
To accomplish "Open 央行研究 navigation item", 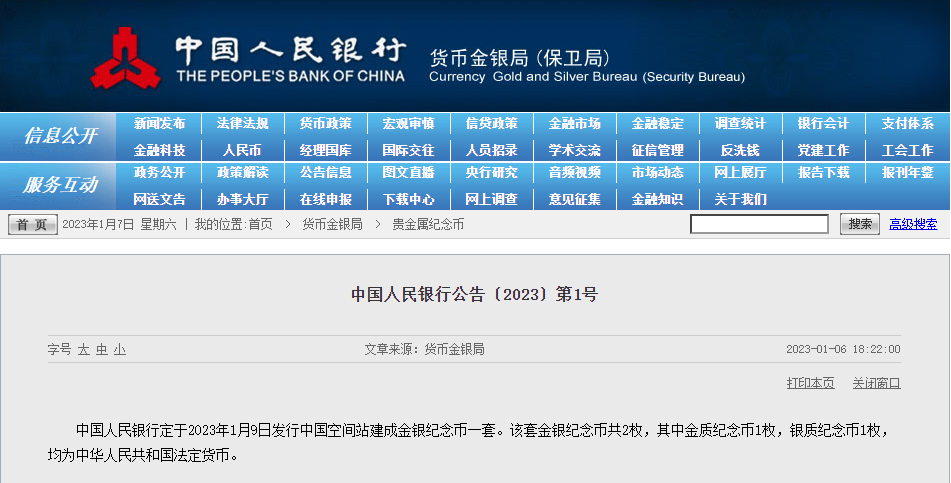I will point(491,172).
